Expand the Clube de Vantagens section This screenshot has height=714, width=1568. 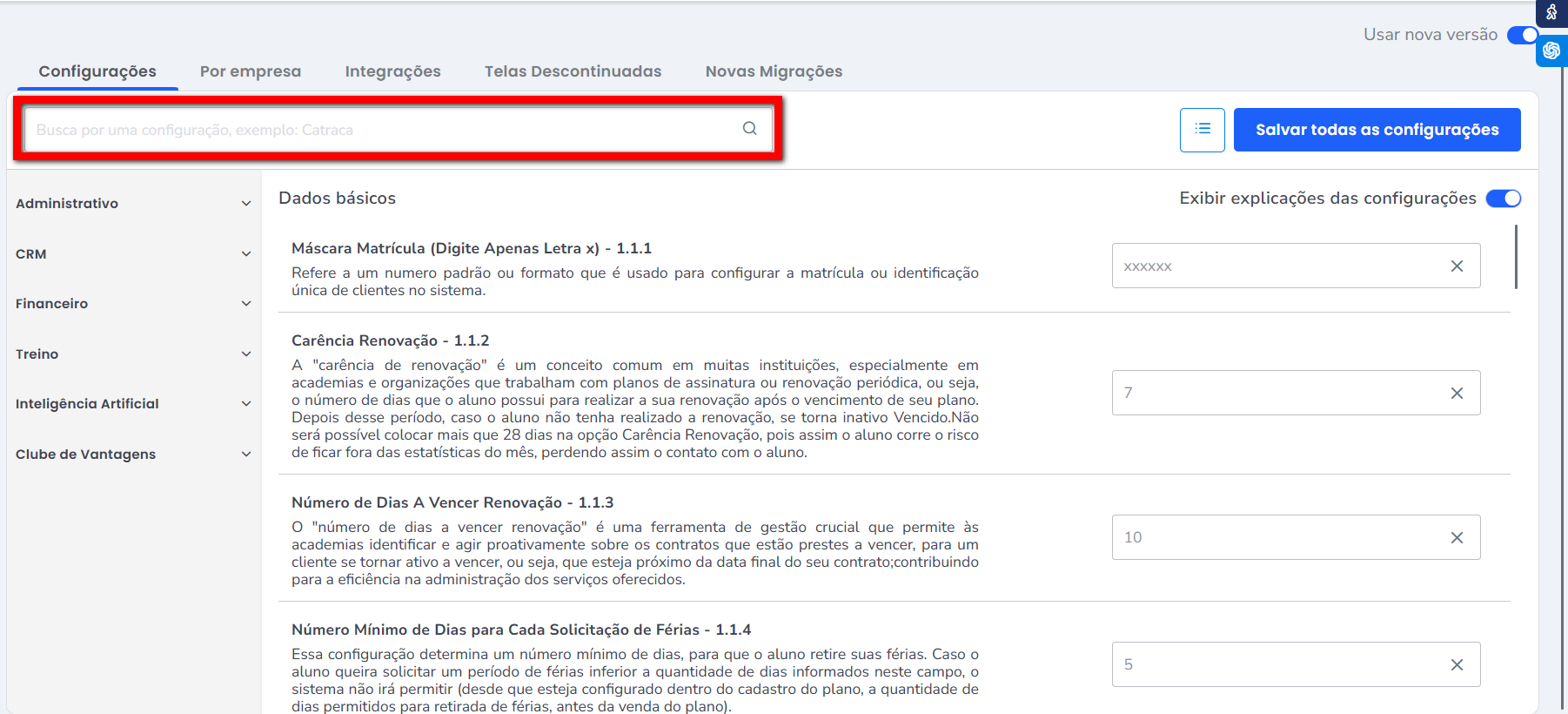point(132,455)
